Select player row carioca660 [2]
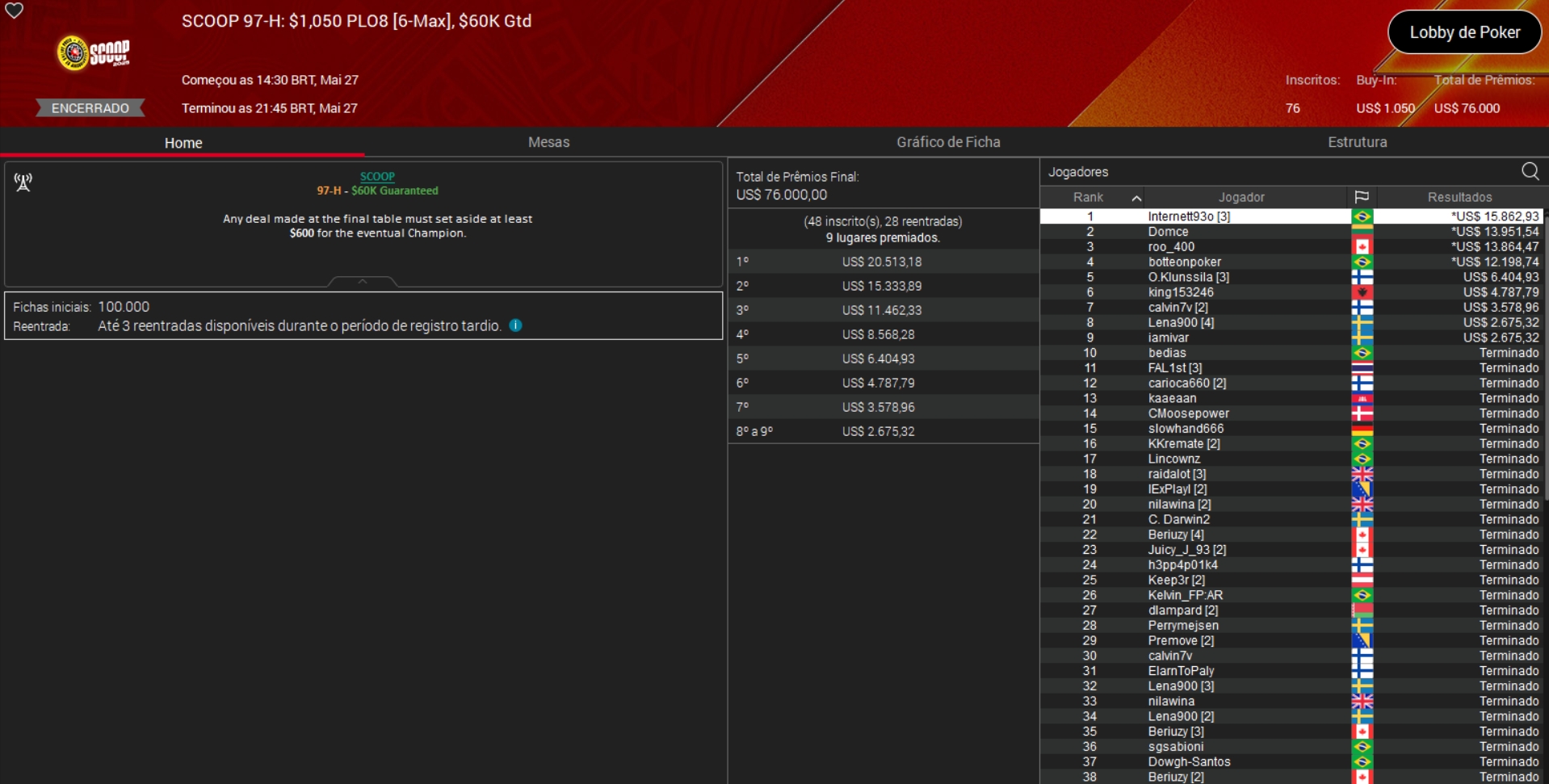Viewport: 1549px width, 784px height. (x=1291, y=383)
